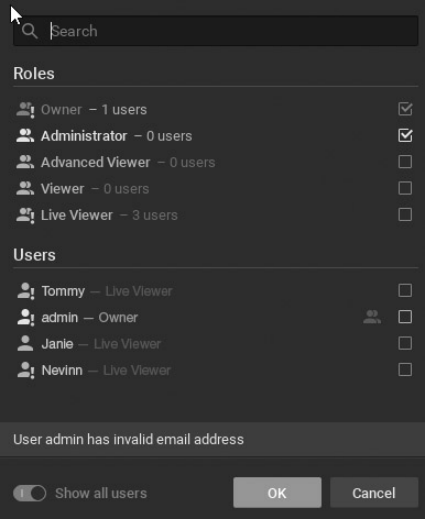
Task: Click the Advanced Viewer role icon
Action: tap(25, 162)
